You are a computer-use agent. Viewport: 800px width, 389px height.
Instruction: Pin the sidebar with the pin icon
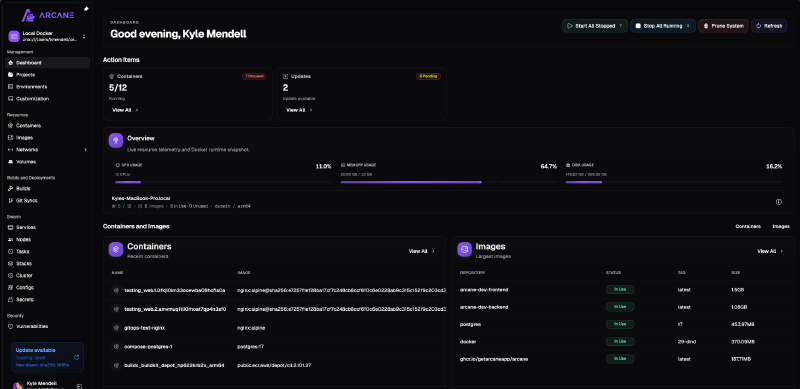point(86,9)
